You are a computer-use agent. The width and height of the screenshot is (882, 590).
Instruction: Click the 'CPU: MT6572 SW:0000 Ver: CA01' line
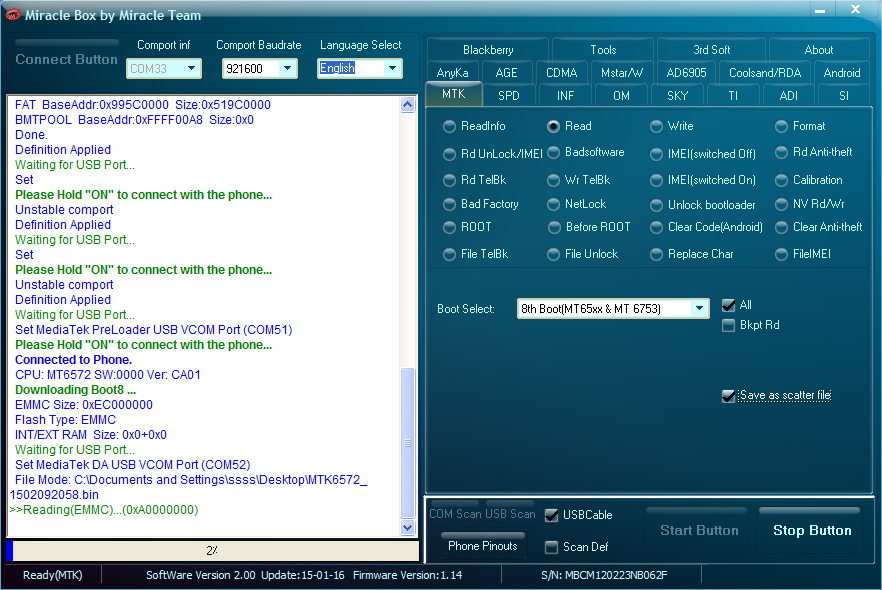pyautogui.click(x=107, y=375)
